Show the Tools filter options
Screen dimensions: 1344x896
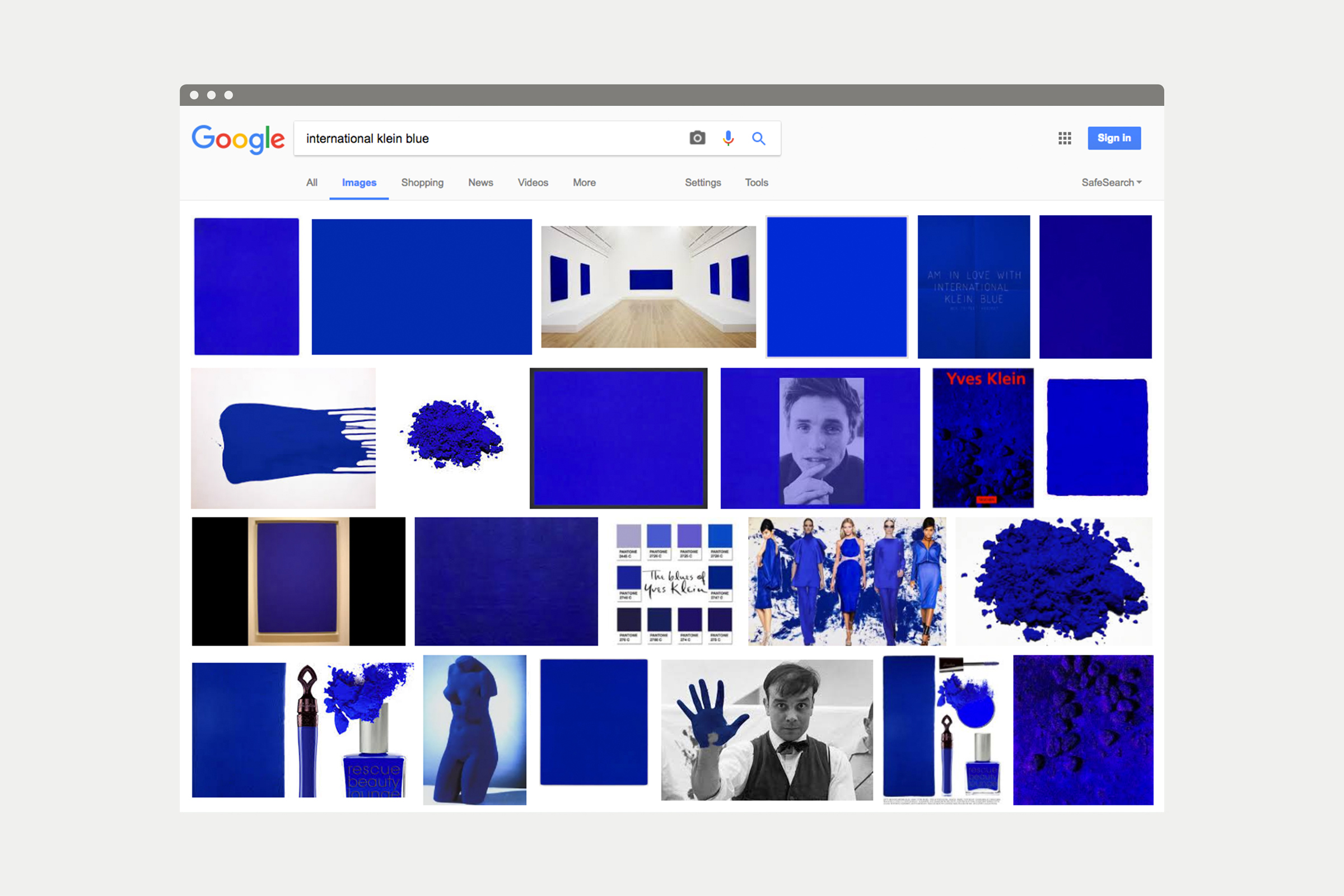pos(757,183)
